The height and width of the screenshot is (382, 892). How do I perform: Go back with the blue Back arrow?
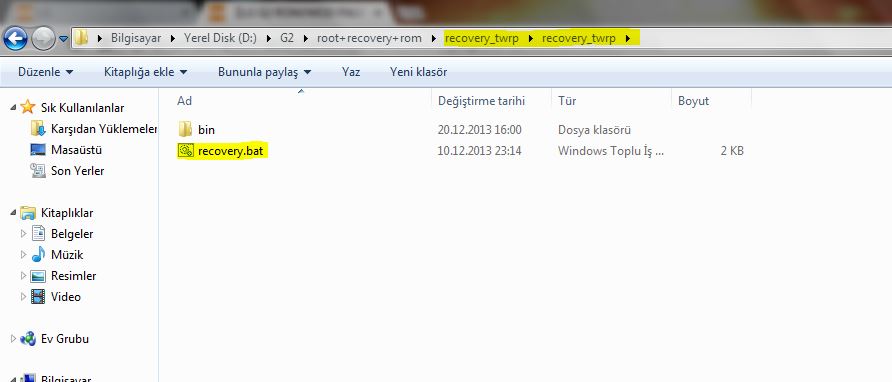(15, 39)
